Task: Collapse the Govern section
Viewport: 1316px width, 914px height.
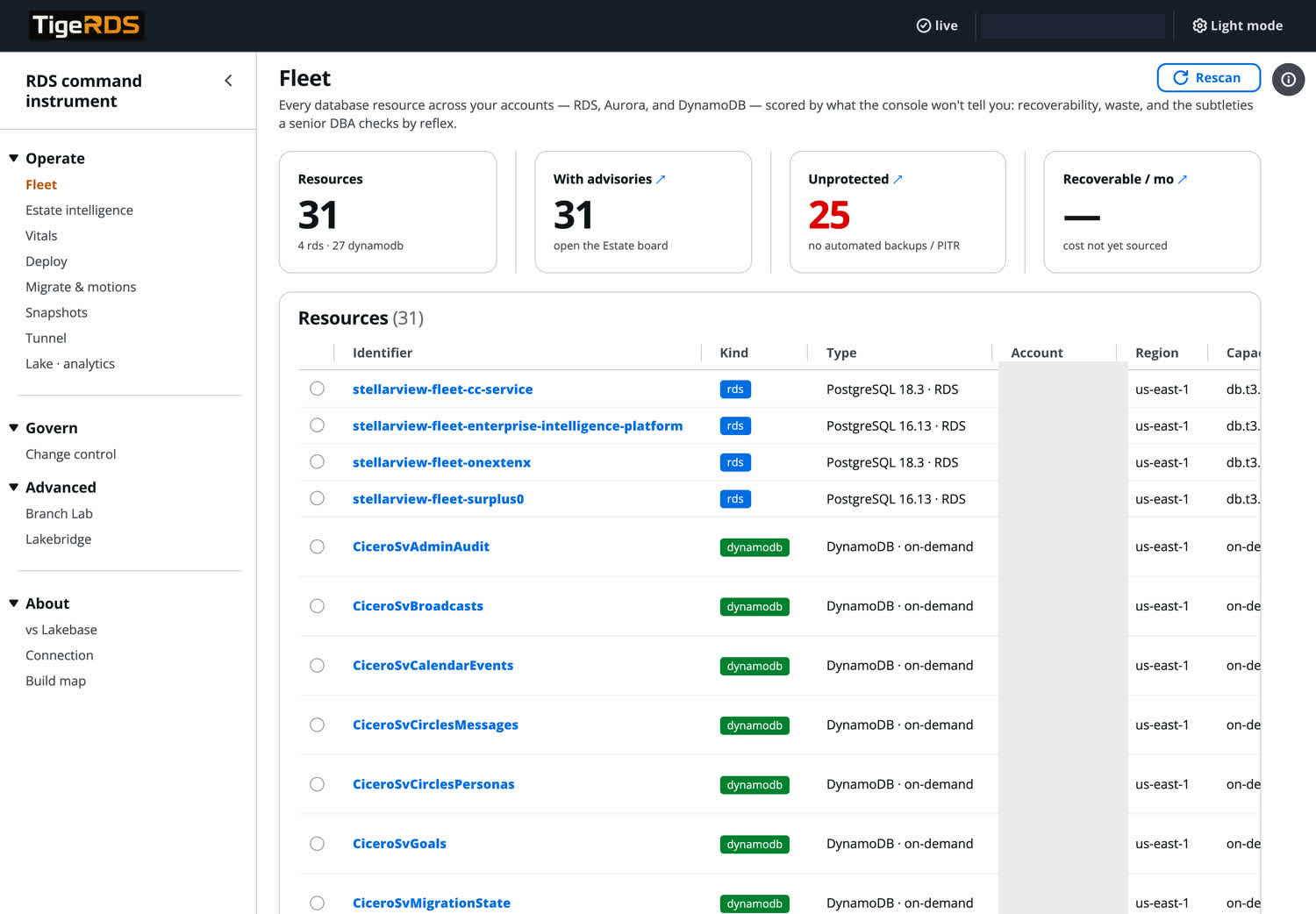Action: pos(14,428)
